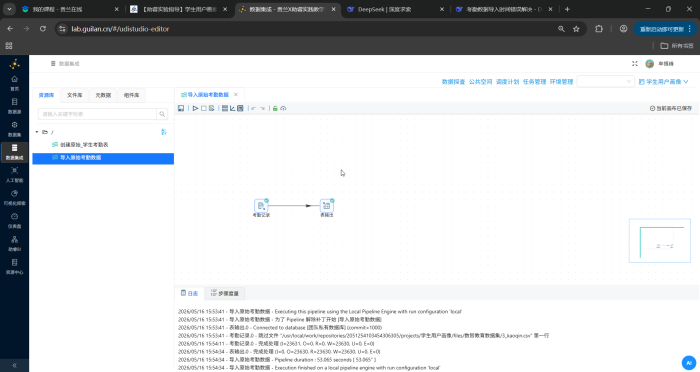The width and height of the screenshot is (700, 372).
Task: Switch to 资源库 tab
Action: tap(46, 95)
